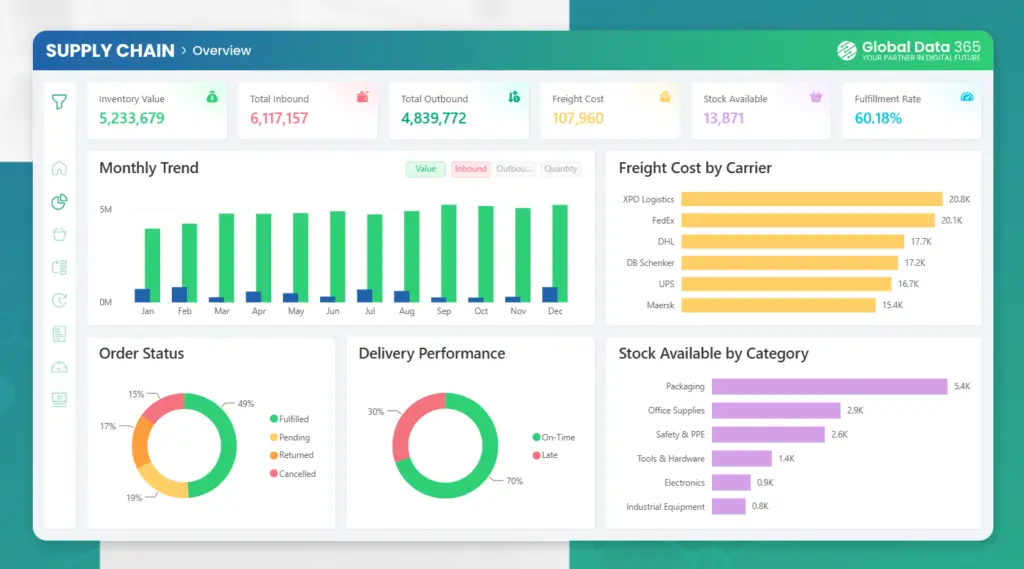
Task: Open the gauge dashboard sidebar icon
Action: (x=59, y=367)
